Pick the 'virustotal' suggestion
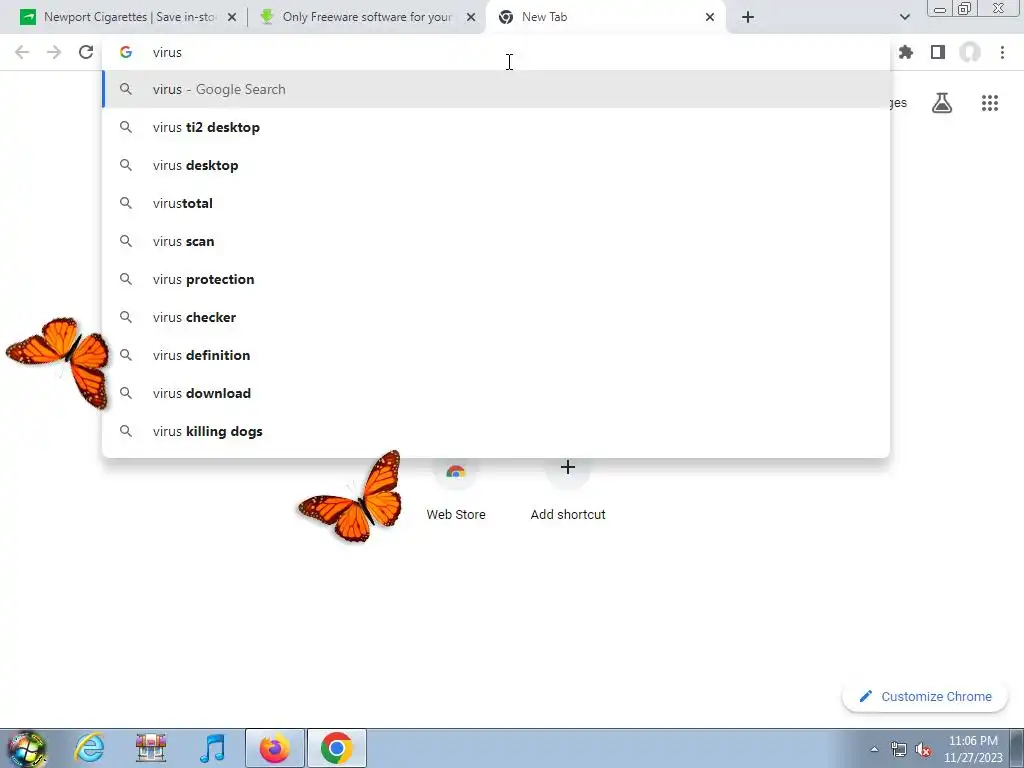 (496, 203)
